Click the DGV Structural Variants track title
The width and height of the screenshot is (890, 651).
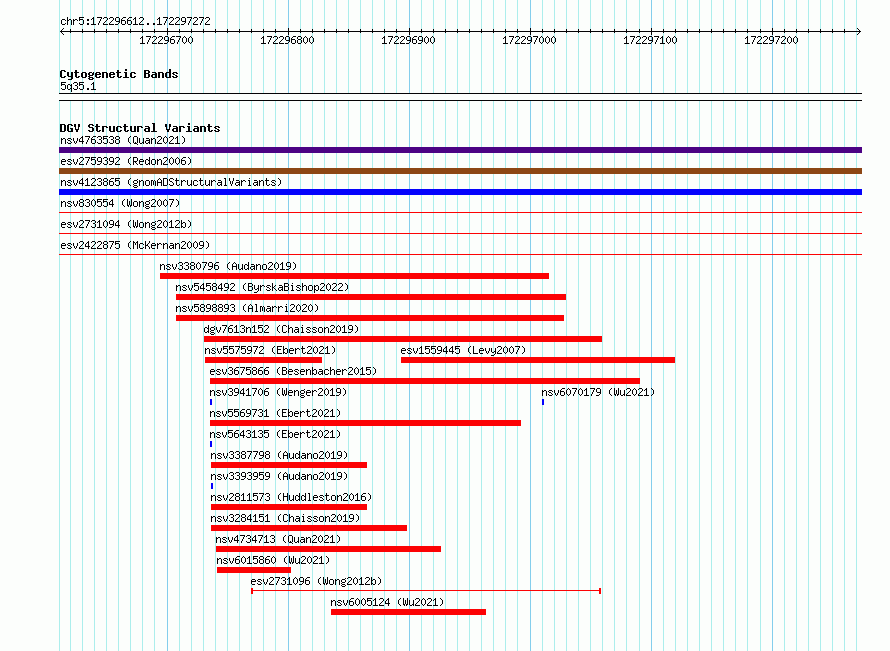[x=140, y=128]
